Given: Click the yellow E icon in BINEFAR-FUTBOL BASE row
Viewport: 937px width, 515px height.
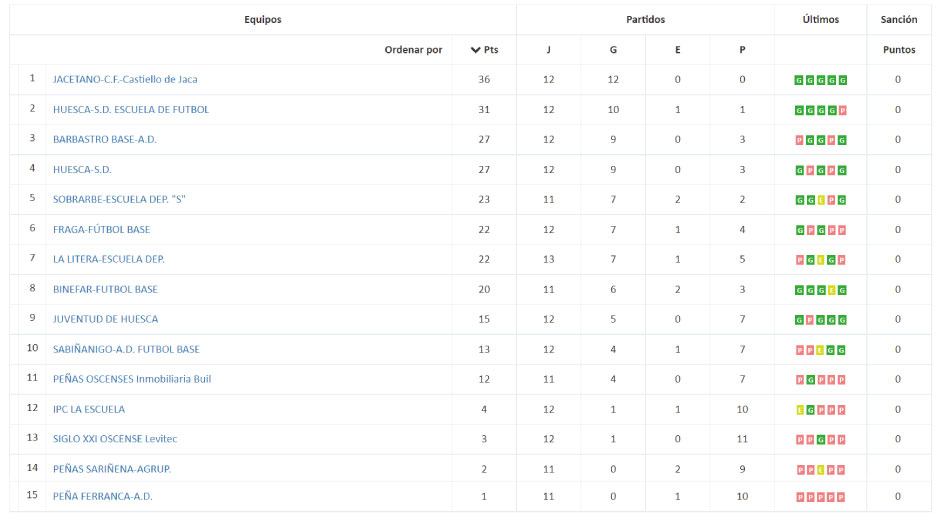Looking at the screenshot, I should (832, 290).
